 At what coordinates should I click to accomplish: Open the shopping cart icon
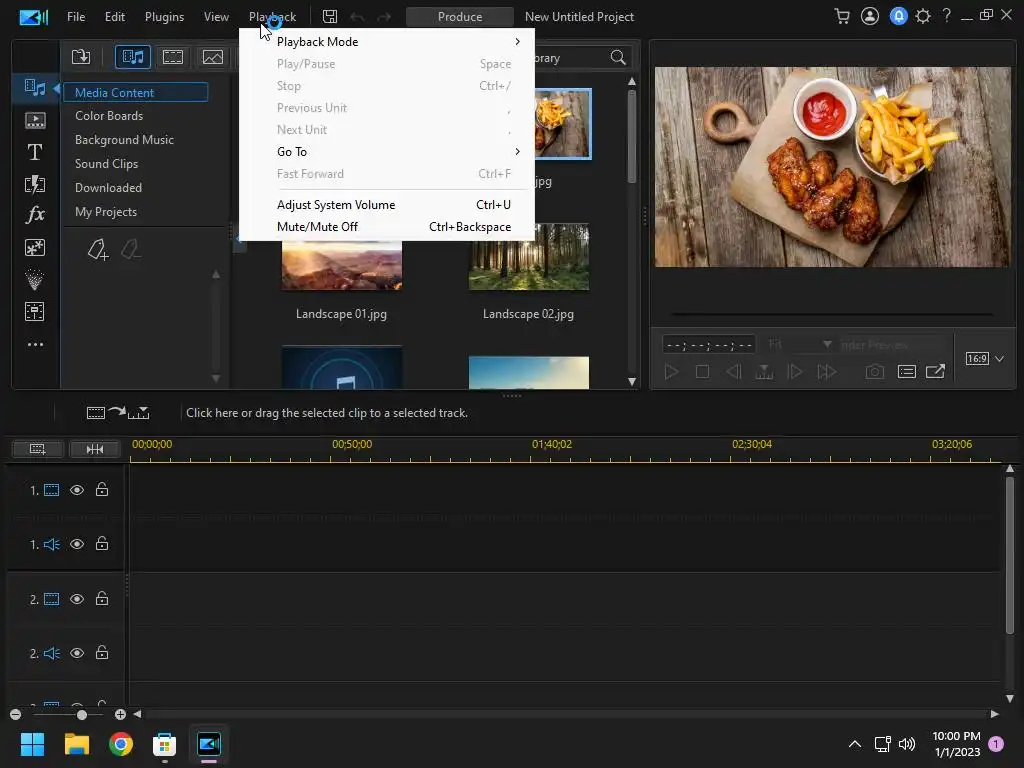(843, 17)
